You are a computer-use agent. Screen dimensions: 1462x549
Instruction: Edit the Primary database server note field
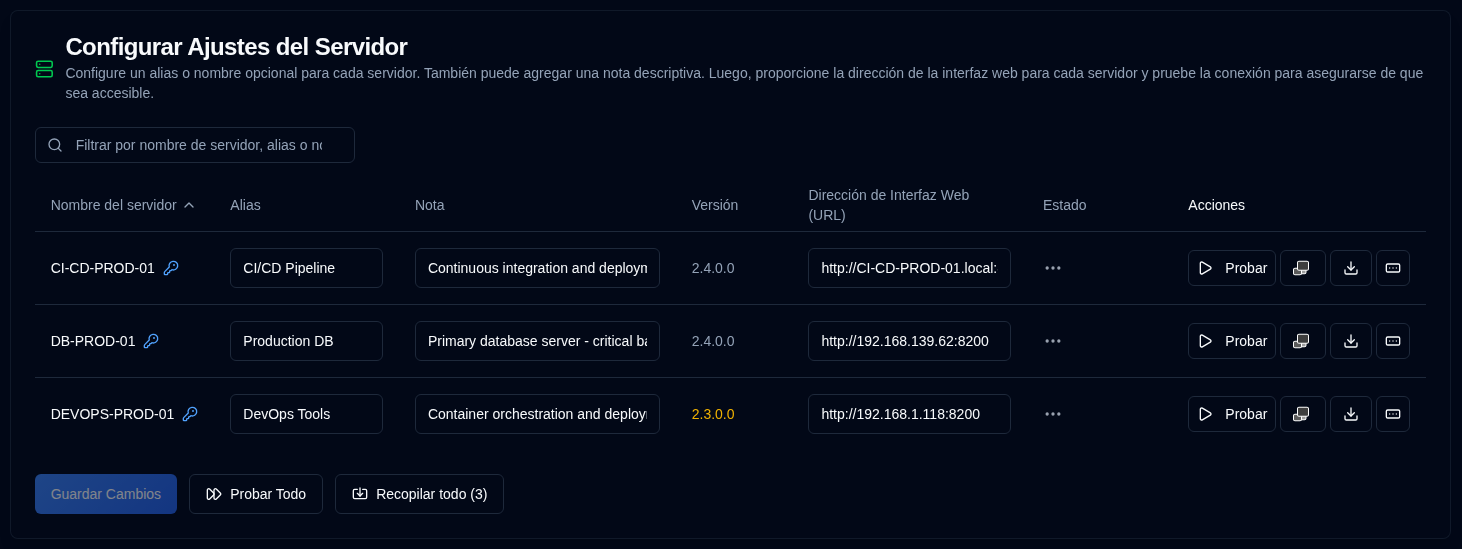537,341
